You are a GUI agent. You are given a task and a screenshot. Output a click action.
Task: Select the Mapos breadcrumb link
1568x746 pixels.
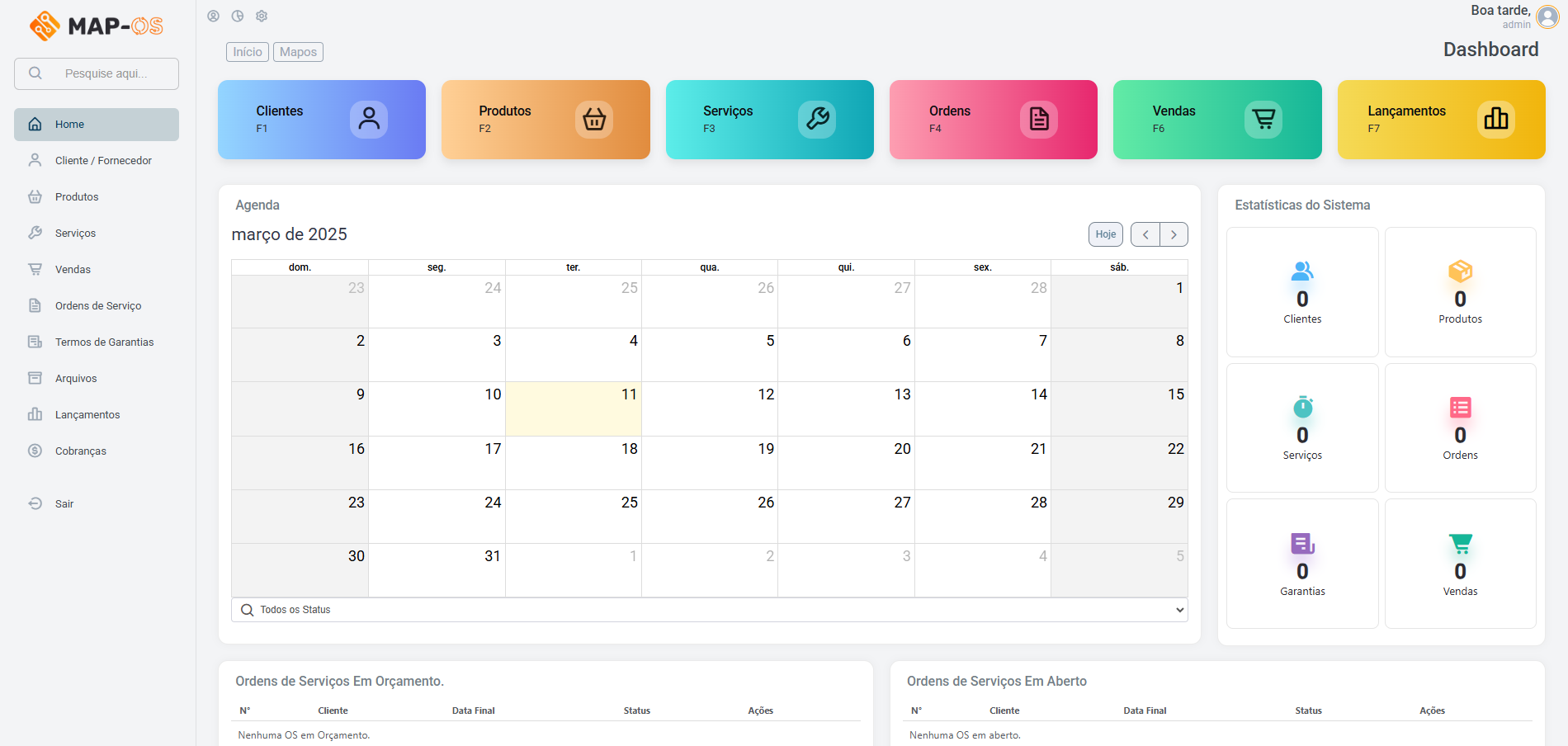(x=298, y=52)
